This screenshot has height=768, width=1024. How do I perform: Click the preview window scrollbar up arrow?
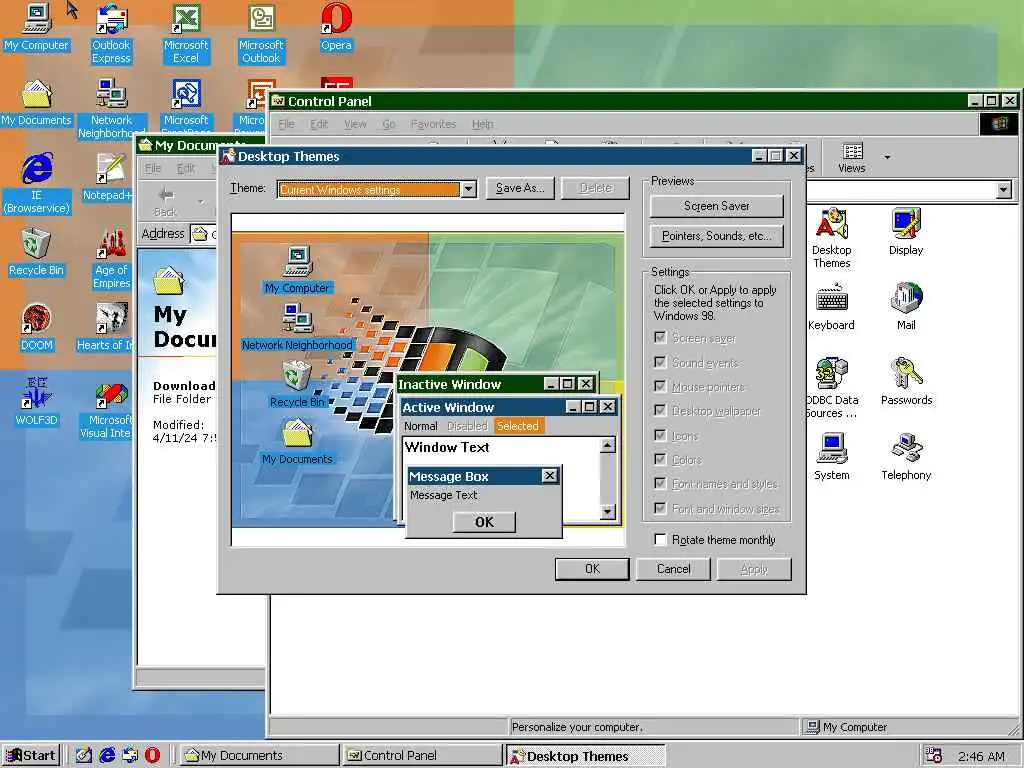tap(607, 445)
